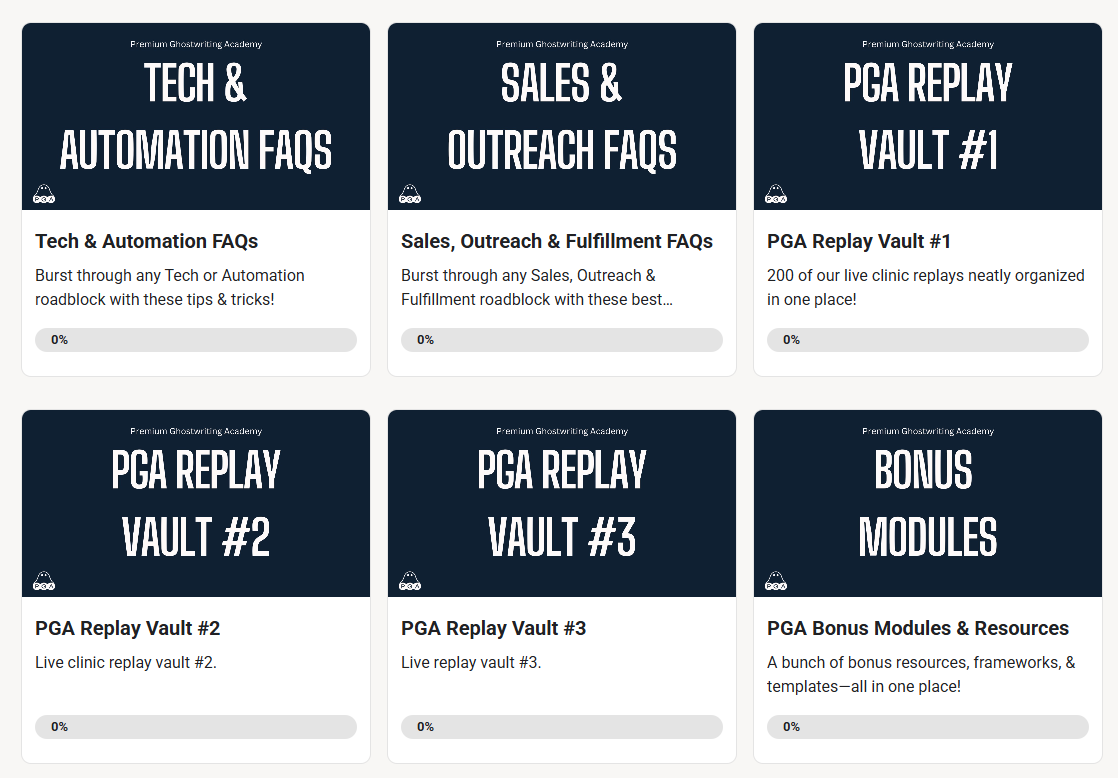Open the 'PGA Replay Vault #3' title link
Image resolution: width=1118 pixels, height=778 pixels.
(493, 628)
